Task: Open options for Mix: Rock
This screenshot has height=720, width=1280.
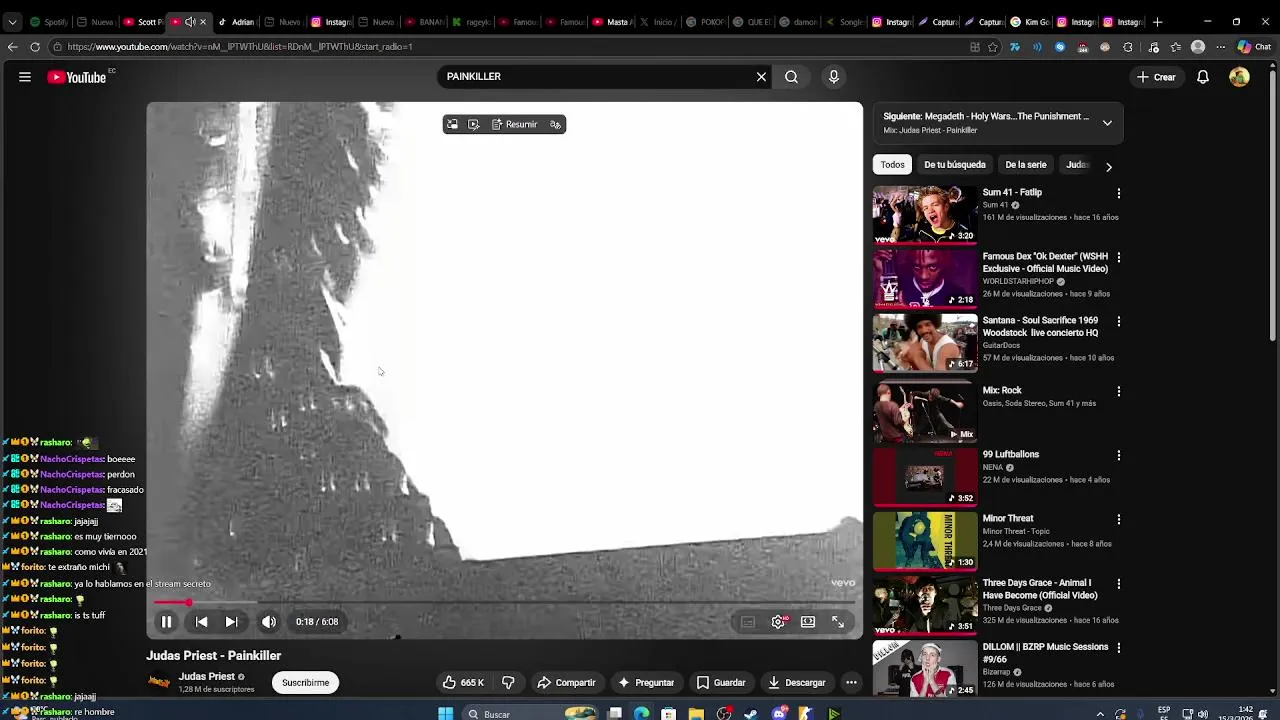Action: tap(1118, 391)
